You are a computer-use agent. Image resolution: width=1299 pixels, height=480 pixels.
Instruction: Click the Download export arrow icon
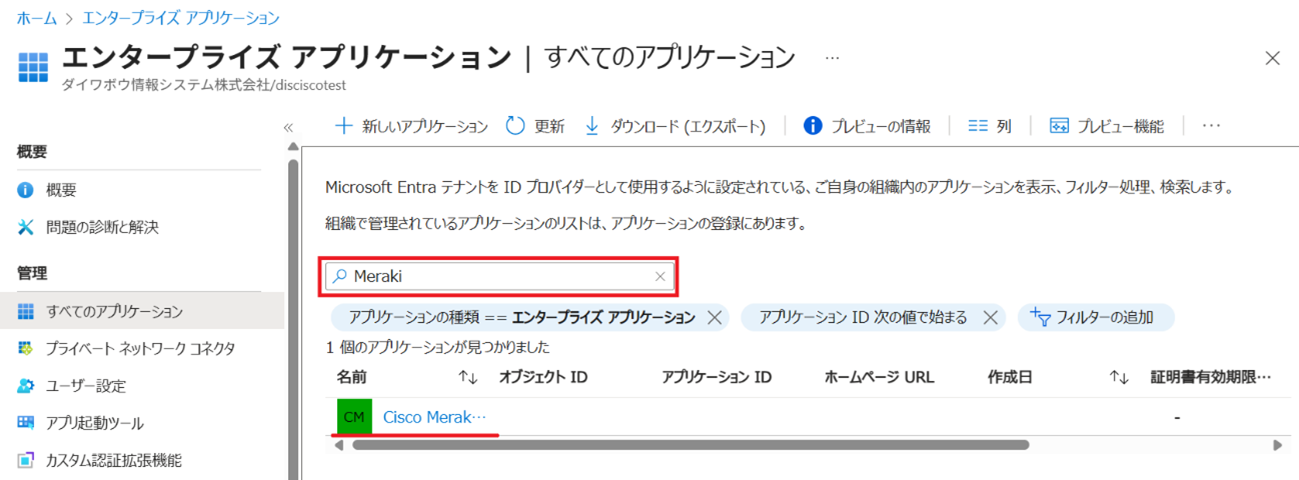click(591, 126)
